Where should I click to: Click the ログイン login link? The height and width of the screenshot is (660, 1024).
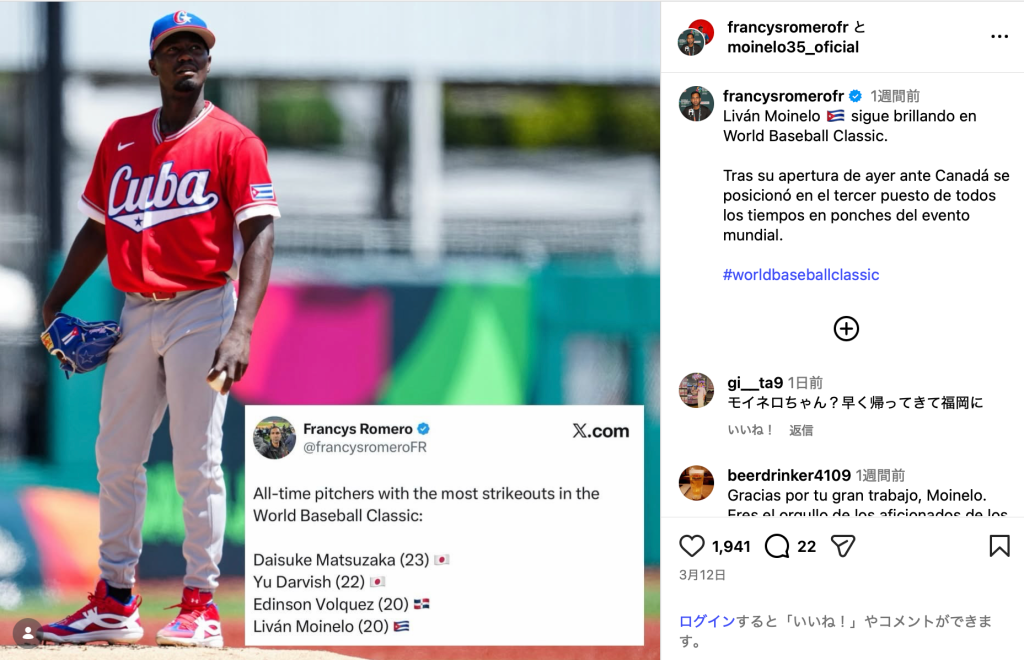(x=707, y=621)
